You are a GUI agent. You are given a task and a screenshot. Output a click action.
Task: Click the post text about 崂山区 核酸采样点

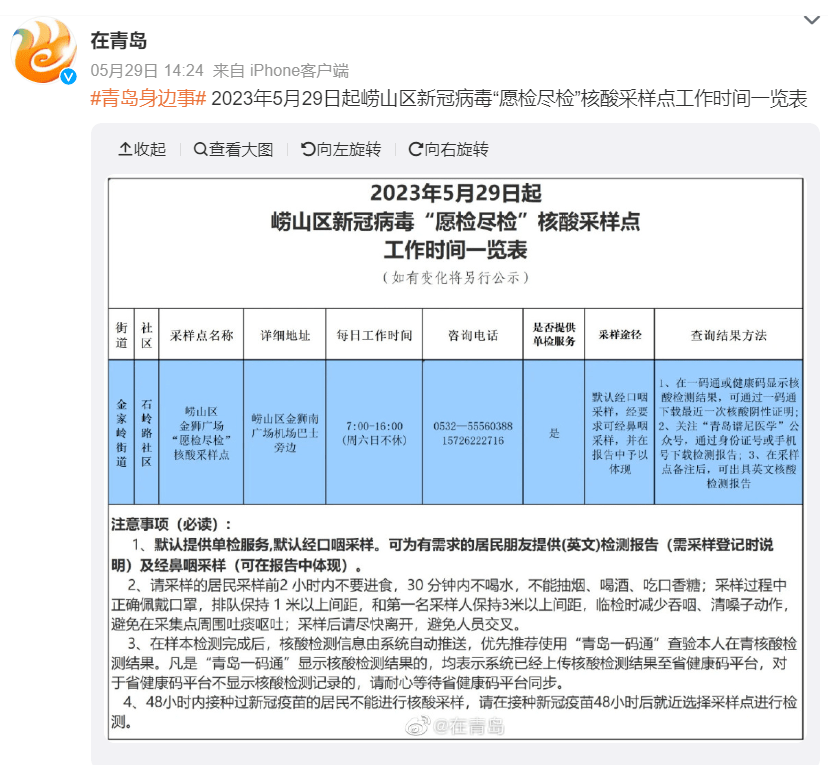[509, 99]
